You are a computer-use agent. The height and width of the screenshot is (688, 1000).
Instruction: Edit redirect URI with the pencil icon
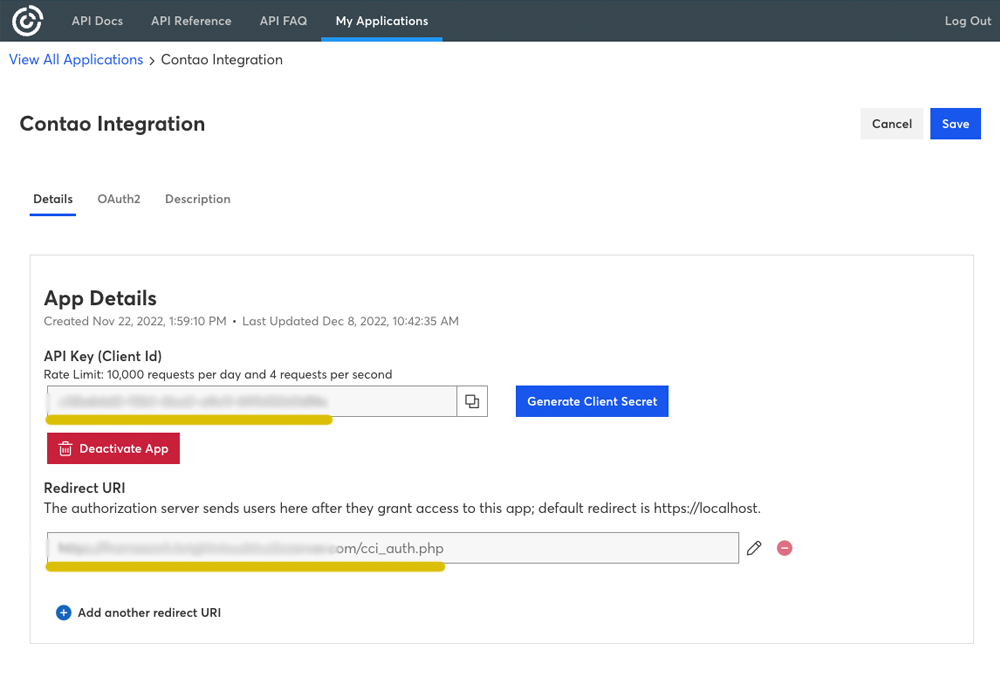[754, 548]
